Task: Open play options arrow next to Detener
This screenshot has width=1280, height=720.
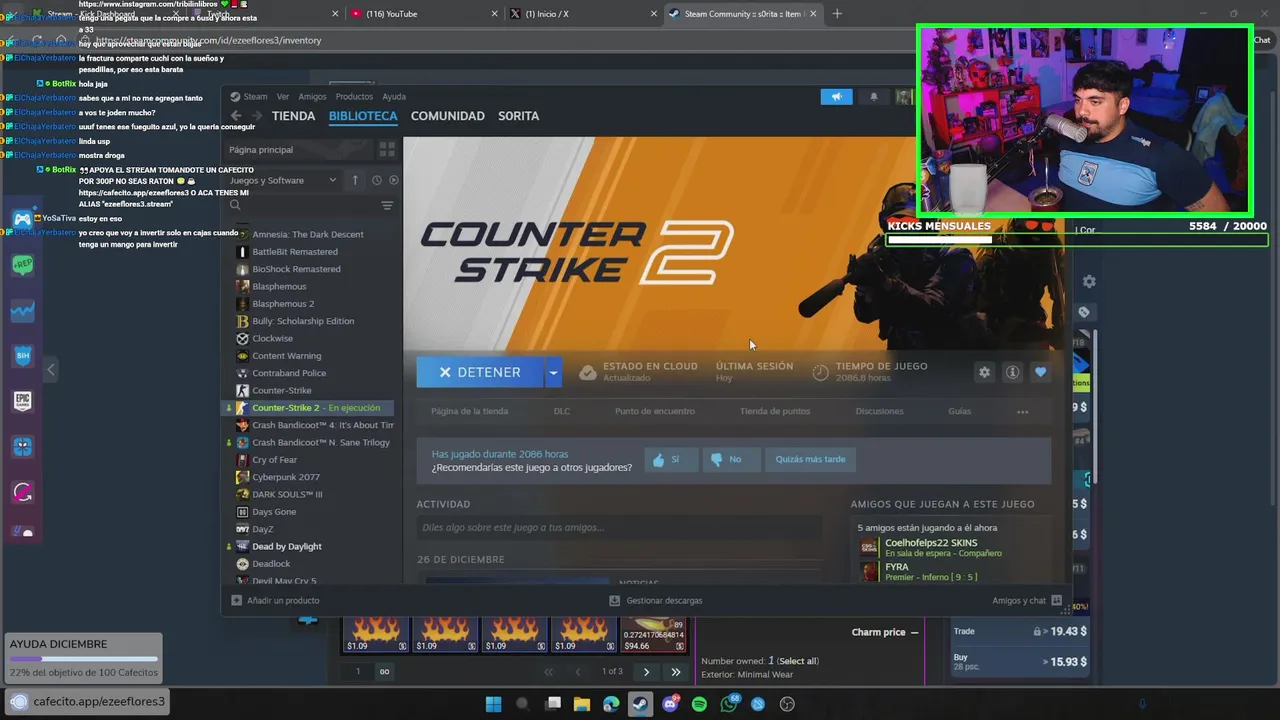Action: pos(553,372)
